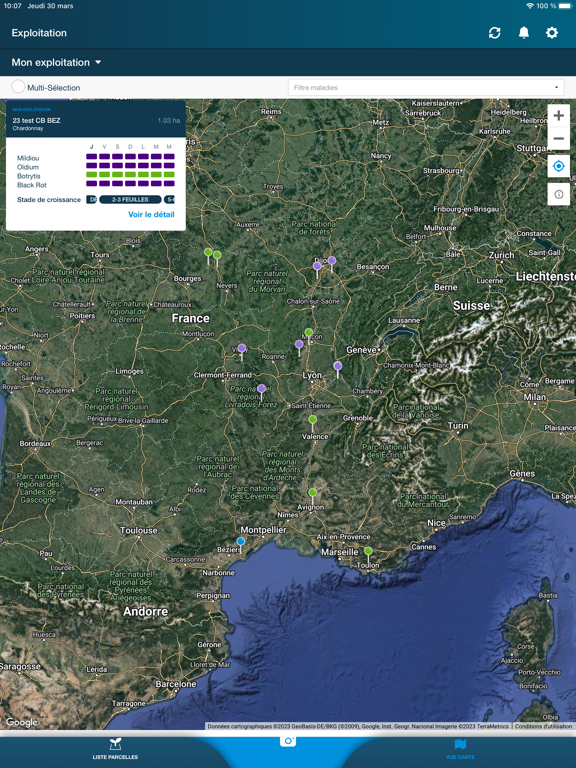
Task: Tap the parcel title 23 test CB BEZ
Action: click(x=37, y=120)
